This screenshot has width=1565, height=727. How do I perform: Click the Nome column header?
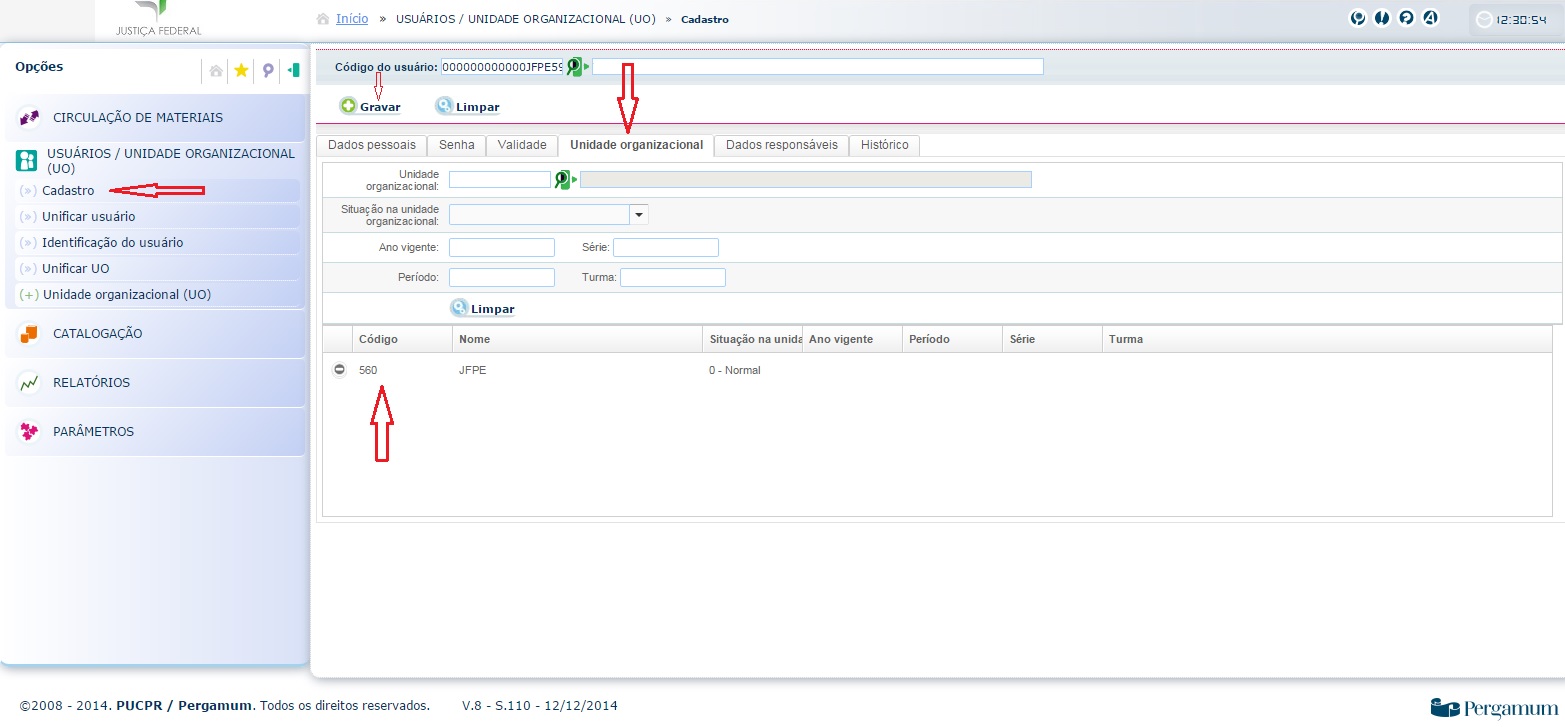475,339
